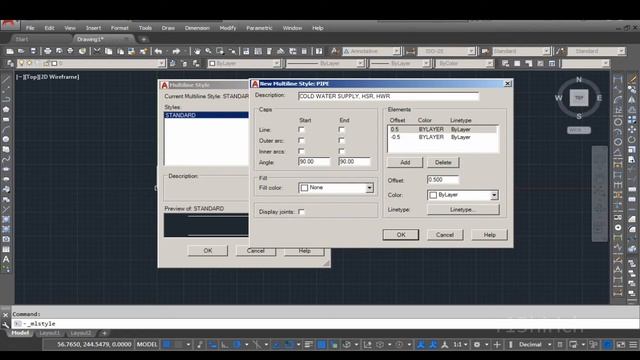Click the New drawing icon in toolbar
The image size is (640, 360).
[x=10, y=51]
